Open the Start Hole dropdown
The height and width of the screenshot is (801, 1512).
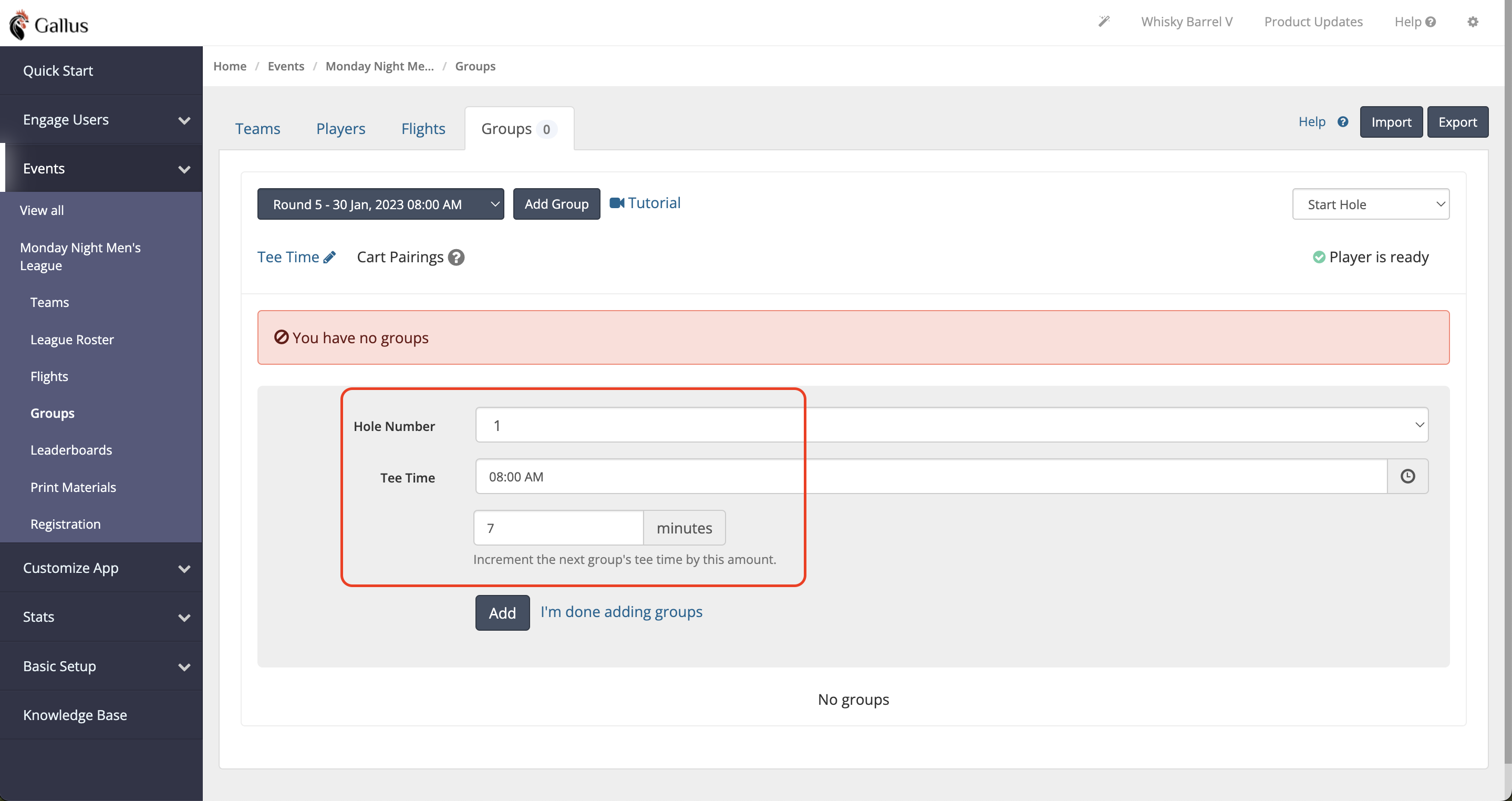tap(1371, 204)
